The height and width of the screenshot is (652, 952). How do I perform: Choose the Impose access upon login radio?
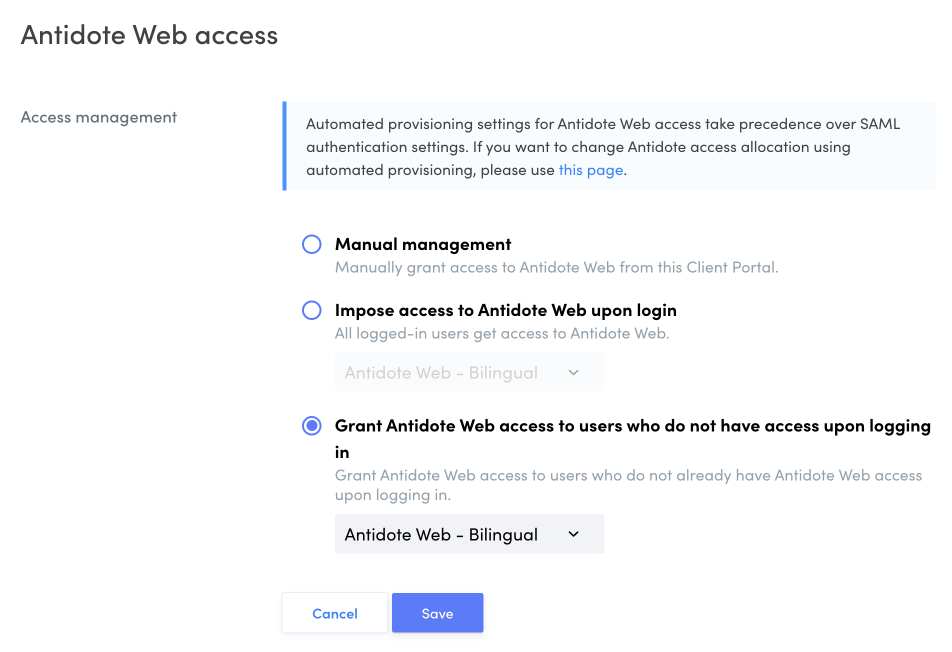[311, 310]
